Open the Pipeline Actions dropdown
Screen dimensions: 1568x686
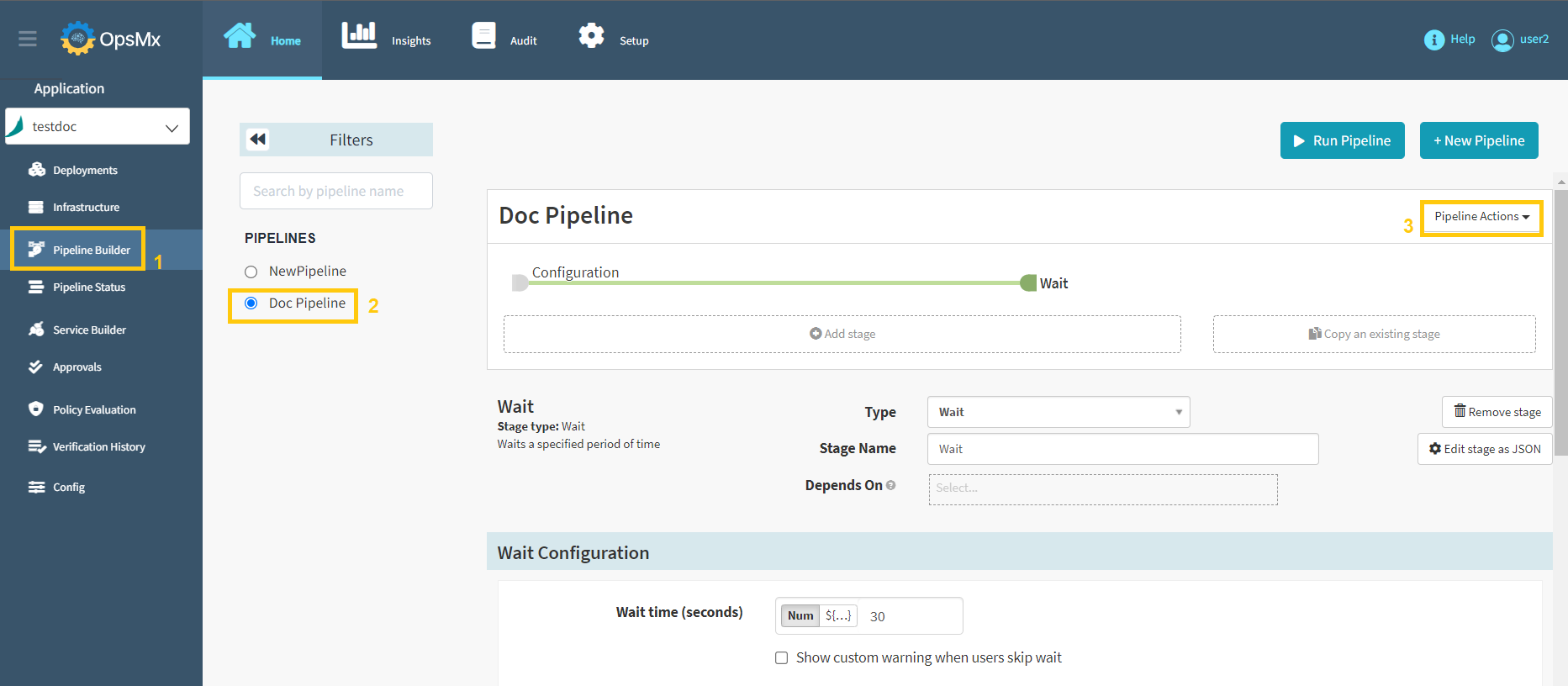tap(1481, 217)
